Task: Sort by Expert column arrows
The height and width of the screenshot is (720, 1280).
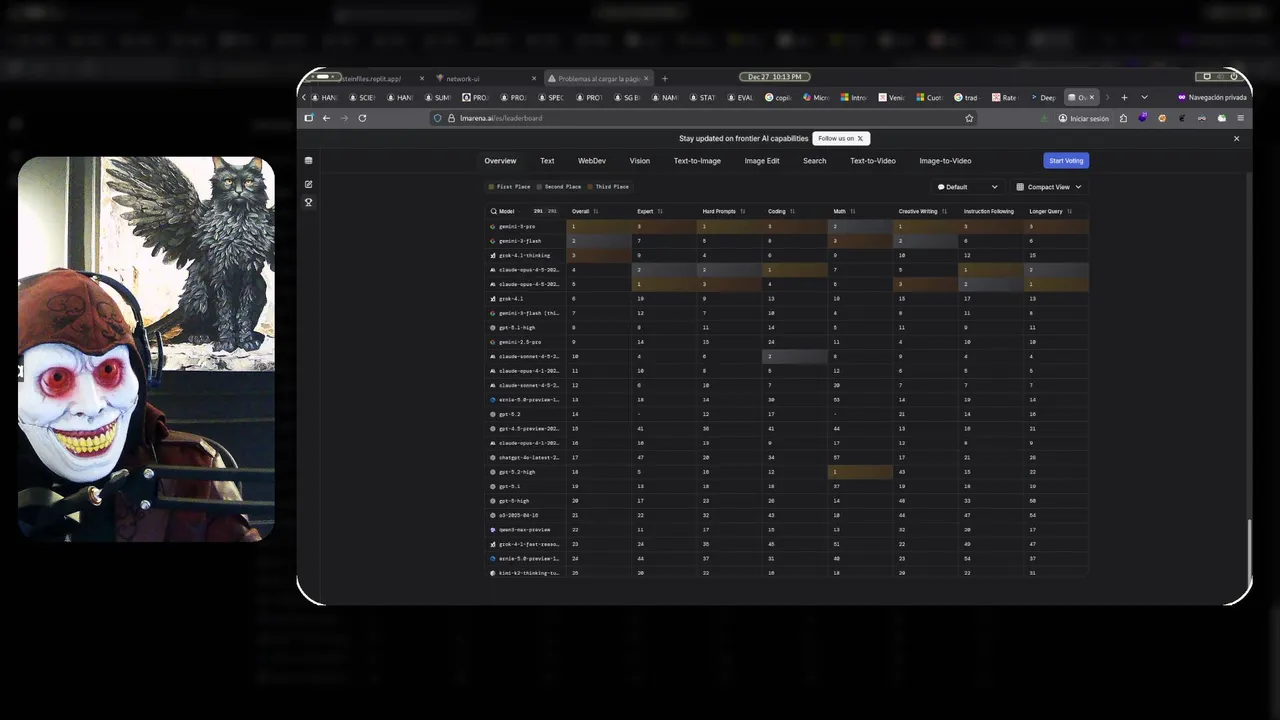Action: [660, 212]
